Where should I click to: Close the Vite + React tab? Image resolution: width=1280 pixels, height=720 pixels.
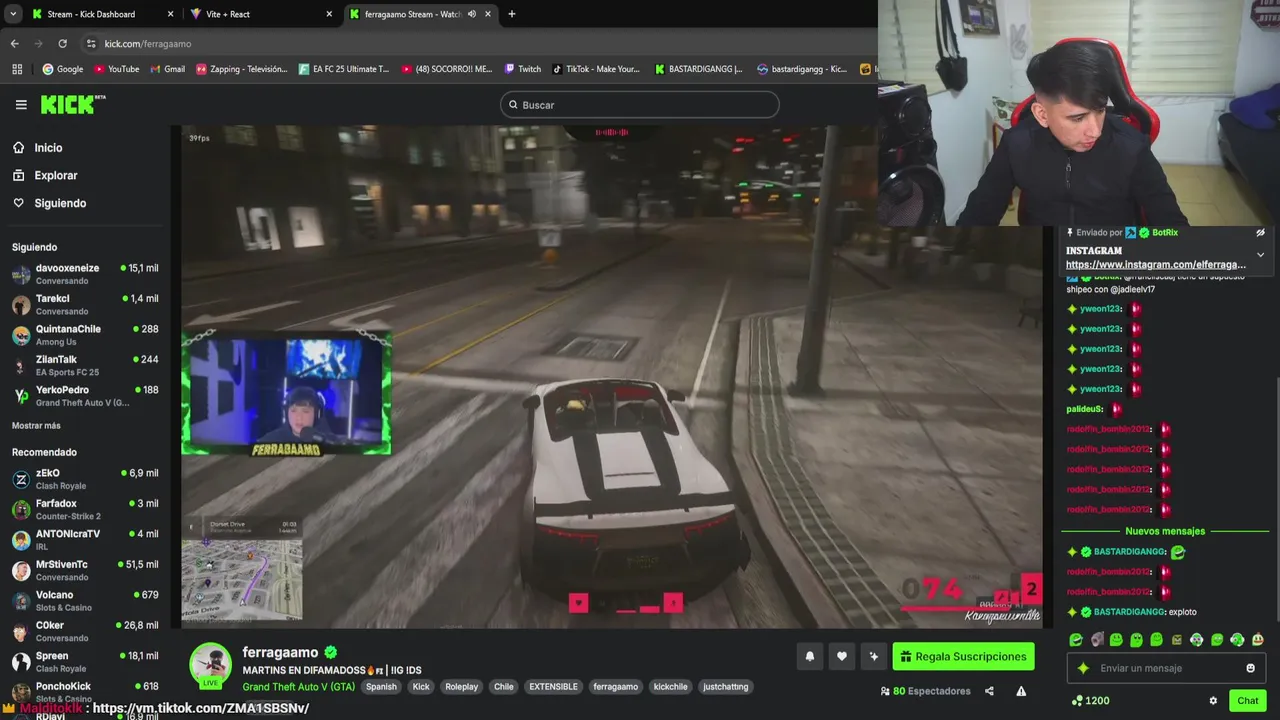[329, 14]
